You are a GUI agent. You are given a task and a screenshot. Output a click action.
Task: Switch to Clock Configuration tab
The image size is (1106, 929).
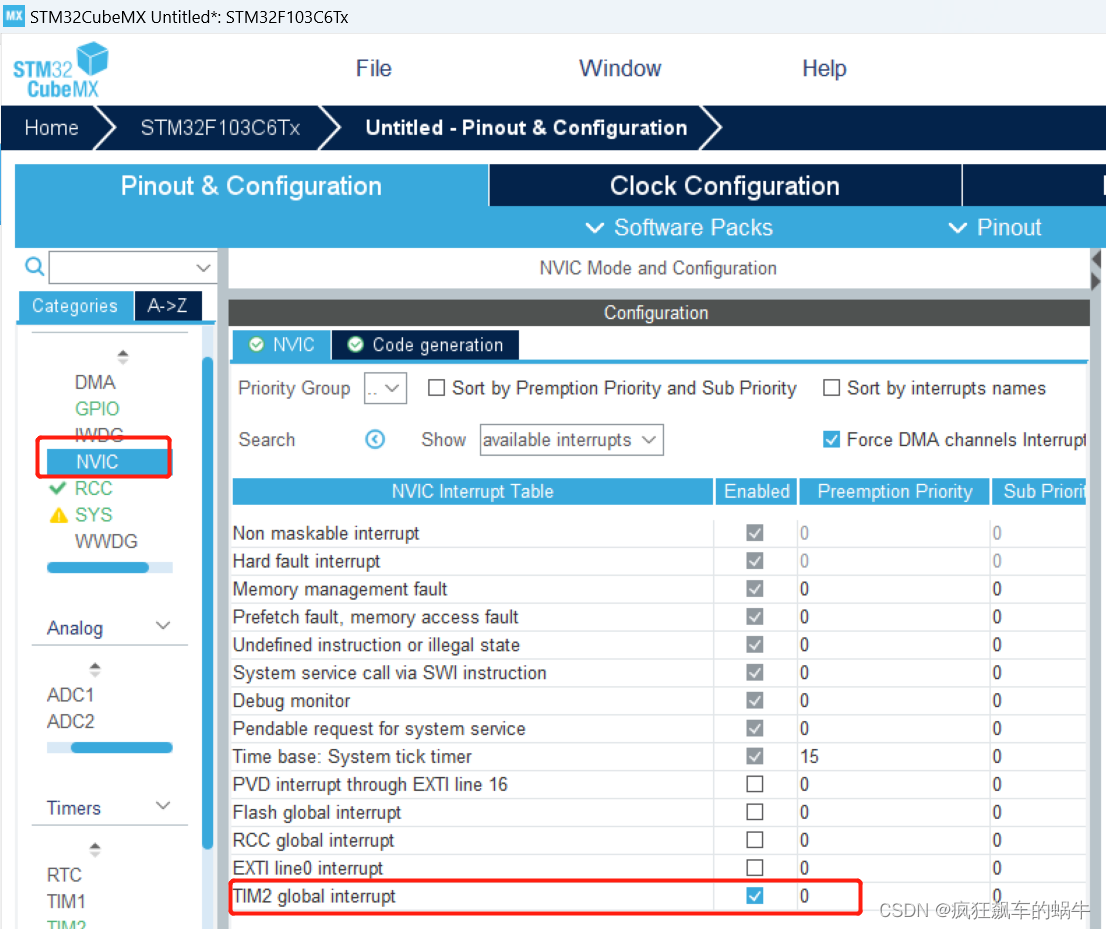coord(725,186)
